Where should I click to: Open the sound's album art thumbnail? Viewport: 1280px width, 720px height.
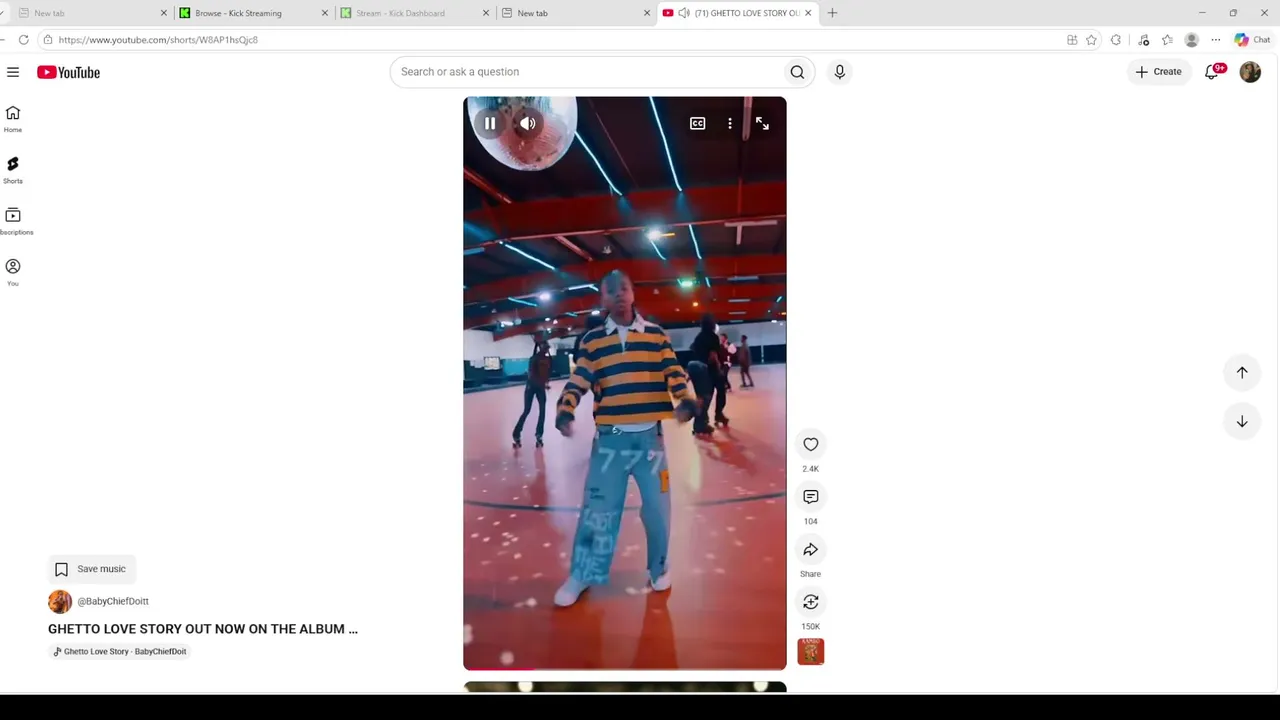(811, 652)
